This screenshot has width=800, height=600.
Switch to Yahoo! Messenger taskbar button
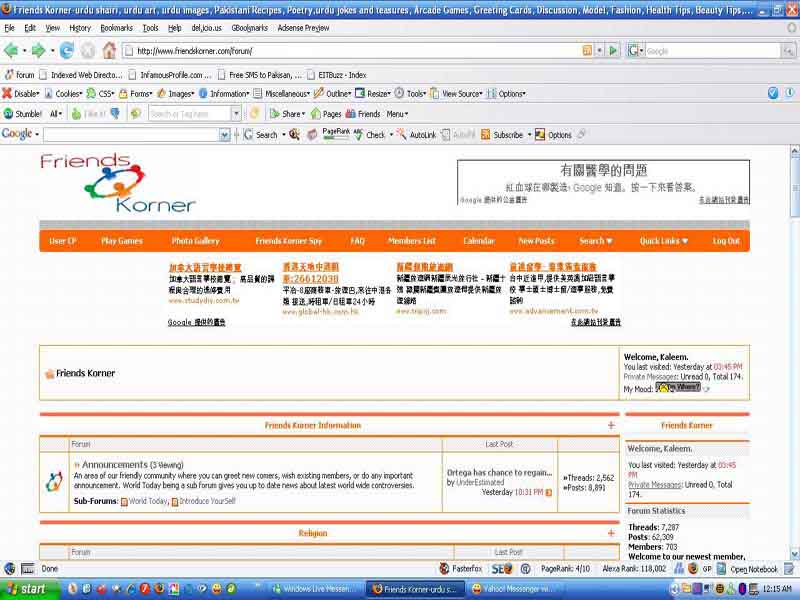coord(514,589)
